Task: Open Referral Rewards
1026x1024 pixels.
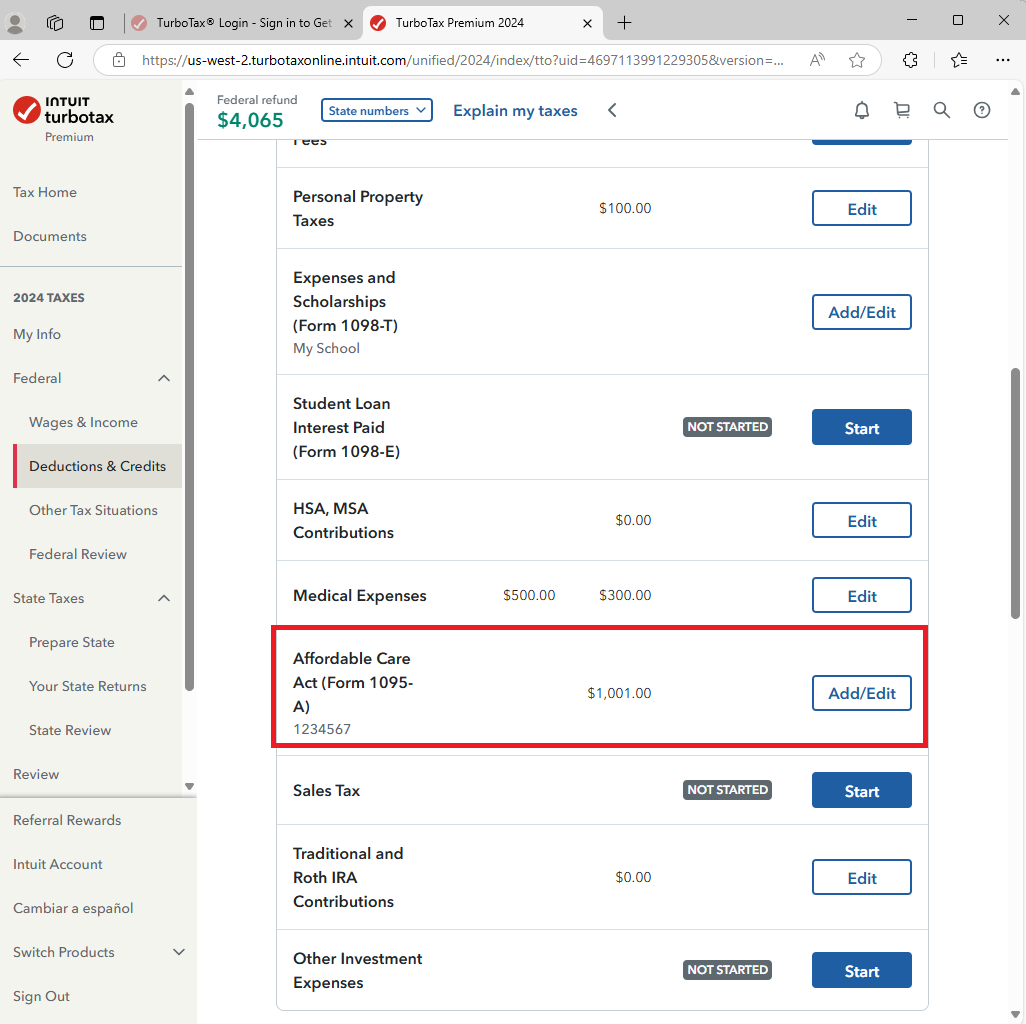Action: click(x=67, y=821)
